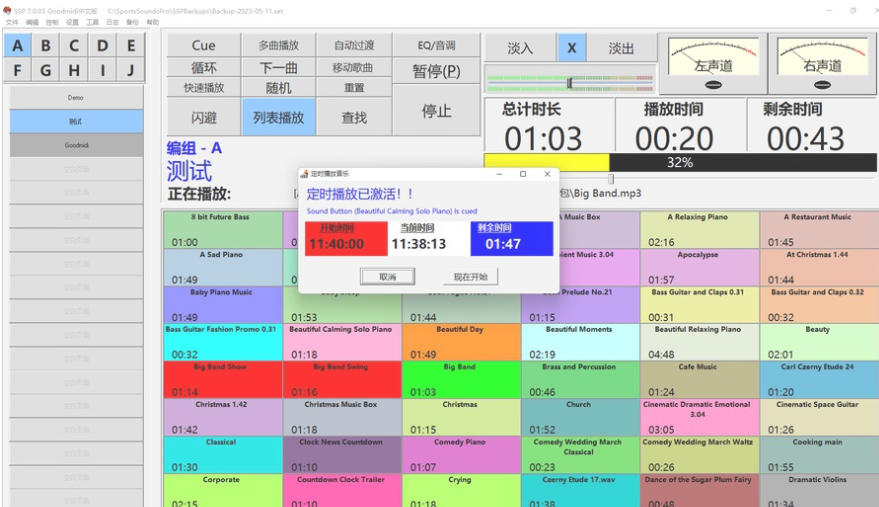Toggle the 快速播放 quick play button

point(203,87)
